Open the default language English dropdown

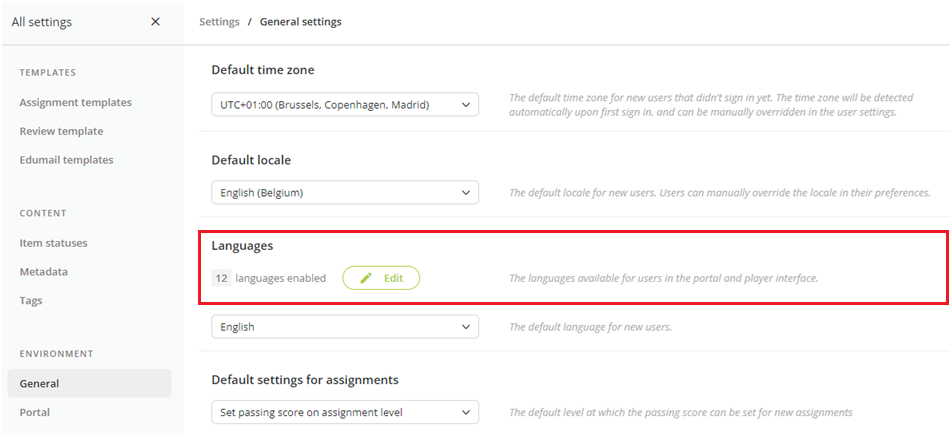pyautogui.click(x=345, y=327)
